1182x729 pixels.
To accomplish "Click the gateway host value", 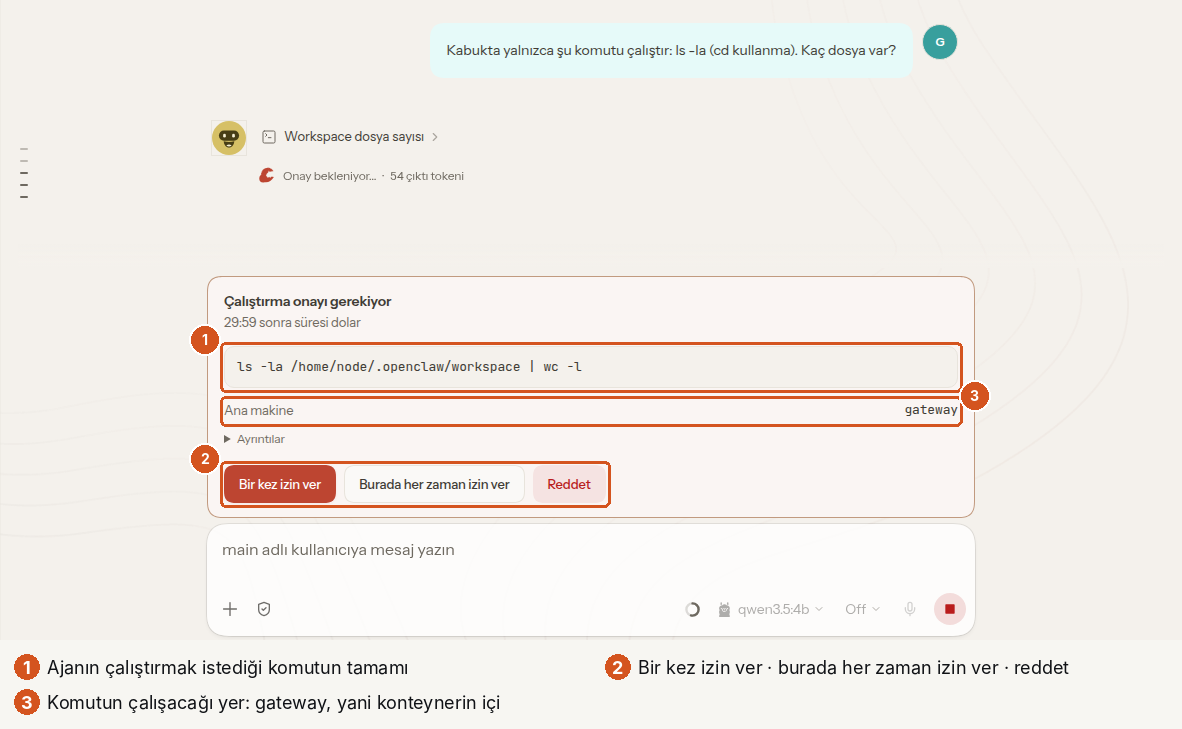I will (x=930, y=410).
